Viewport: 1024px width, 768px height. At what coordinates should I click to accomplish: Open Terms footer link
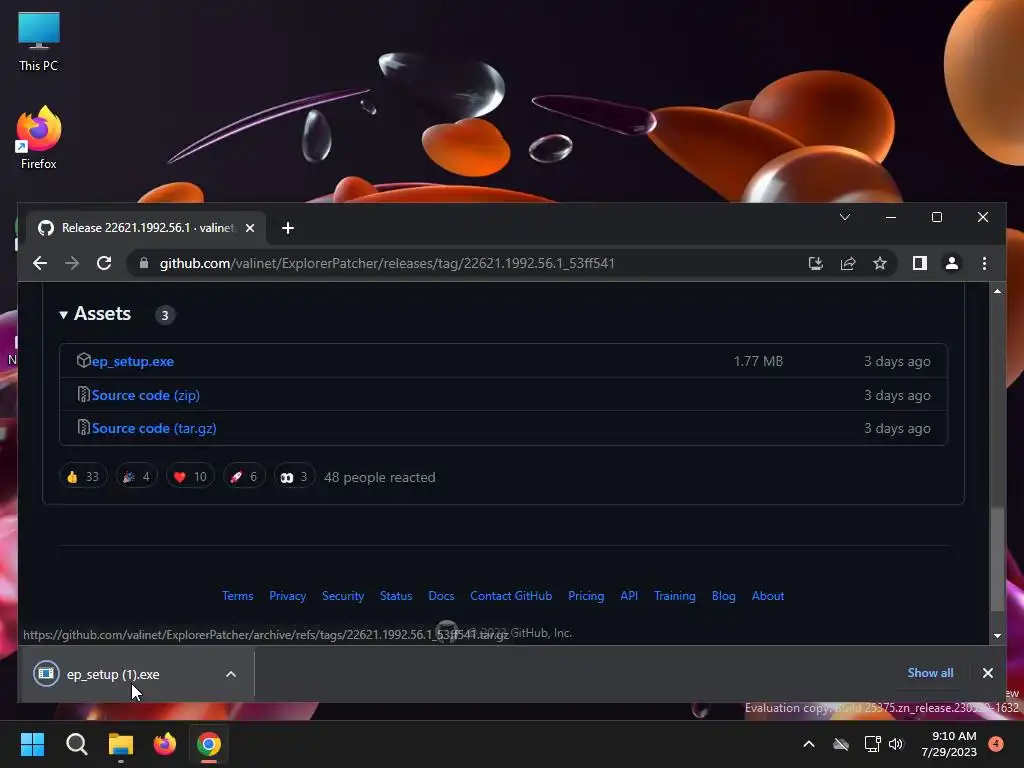tap(238, 596)
